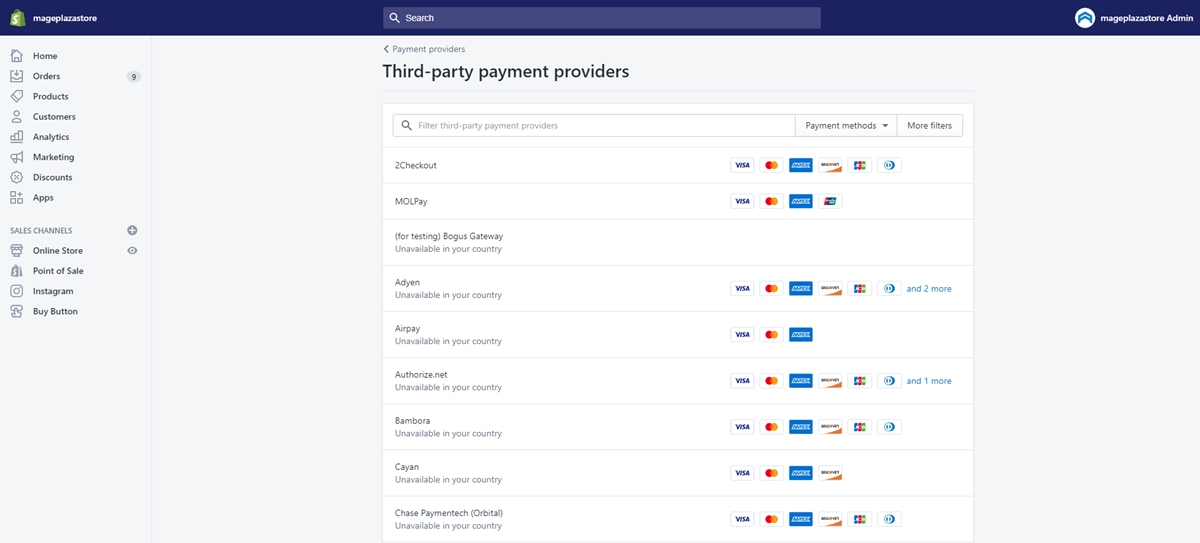Click the Mastercard icon in the 2Checkout row
The height and width of the screenshot is (543, 1200).
(771, 165)
